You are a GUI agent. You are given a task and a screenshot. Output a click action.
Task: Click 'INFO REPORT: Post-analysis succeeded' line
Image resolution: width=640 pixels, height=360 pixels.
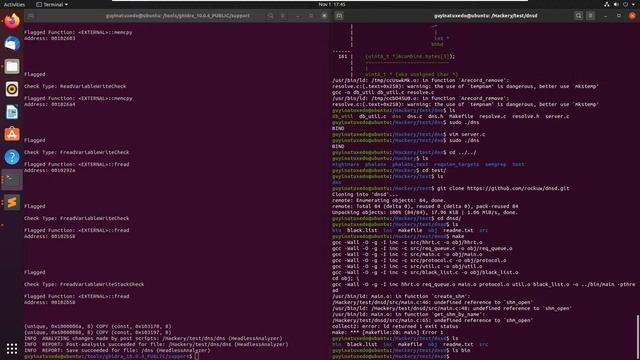tap(156, 344)
